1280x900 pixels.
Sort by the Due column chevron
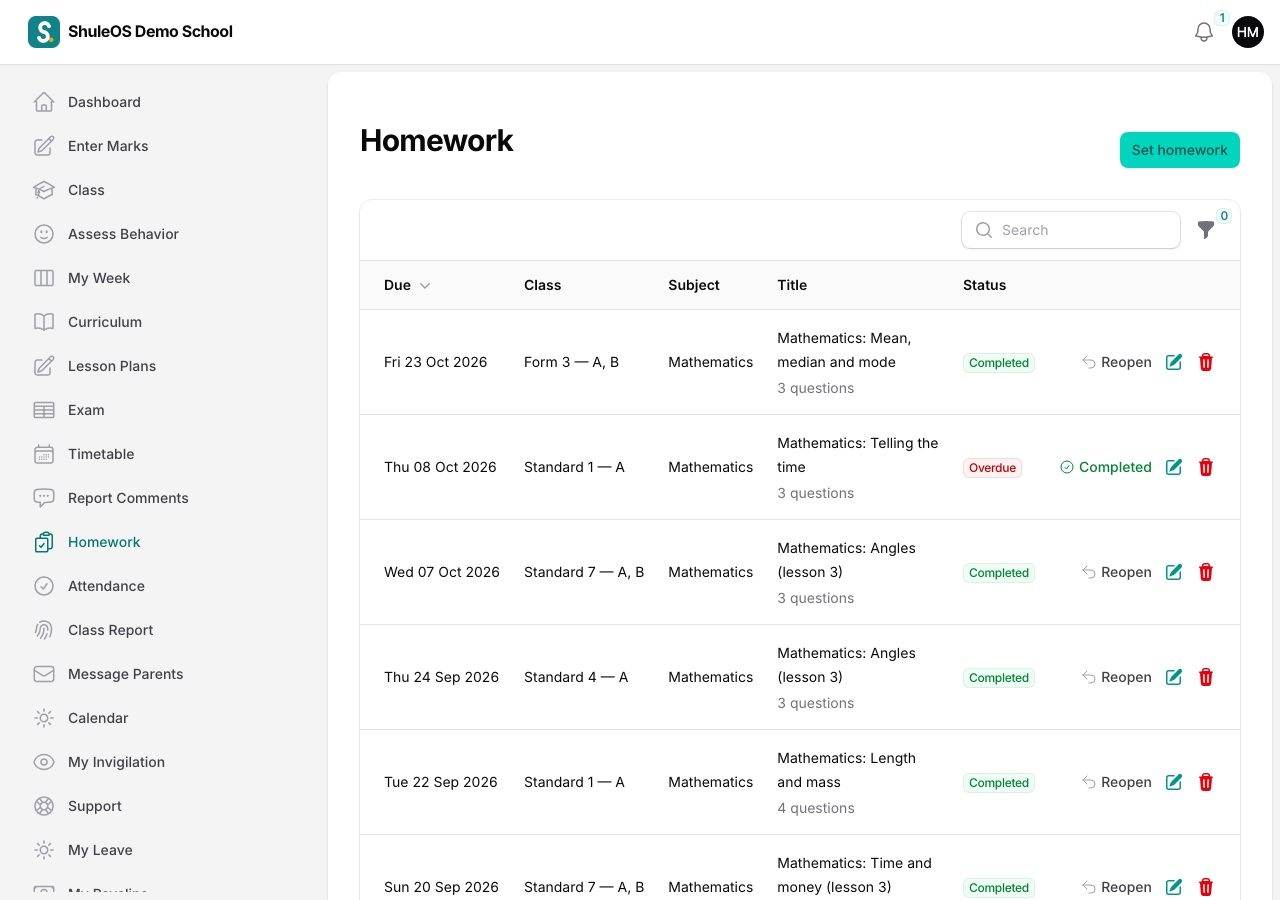coord(425,285)
